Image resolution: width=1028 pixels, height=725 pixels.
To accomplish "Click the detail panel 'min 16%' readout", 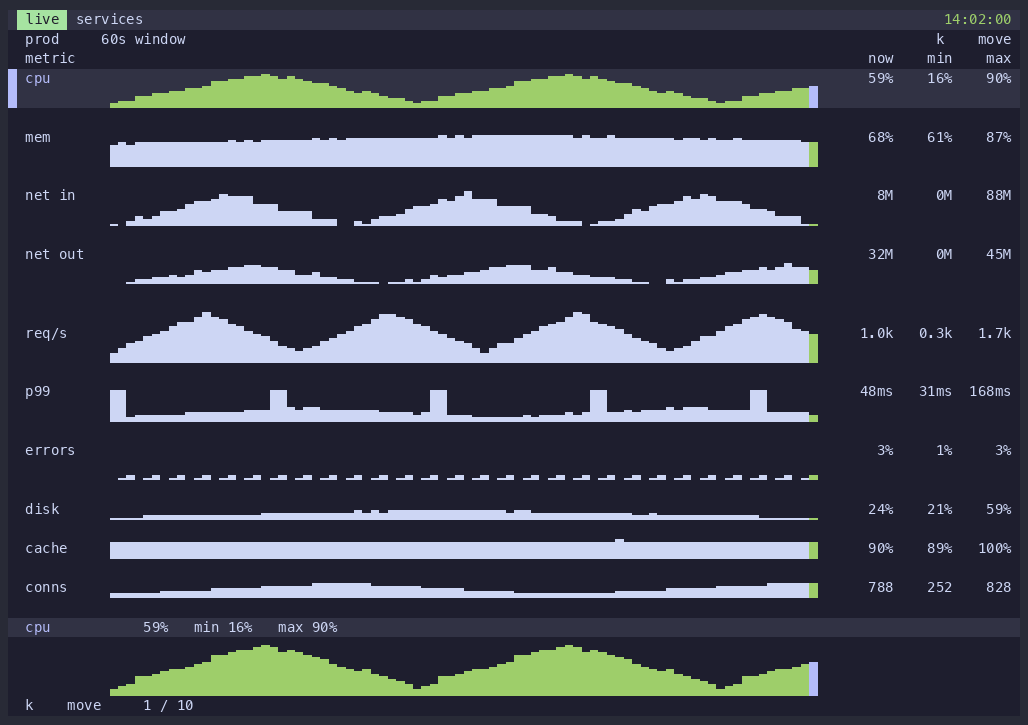I will [223, 627].
